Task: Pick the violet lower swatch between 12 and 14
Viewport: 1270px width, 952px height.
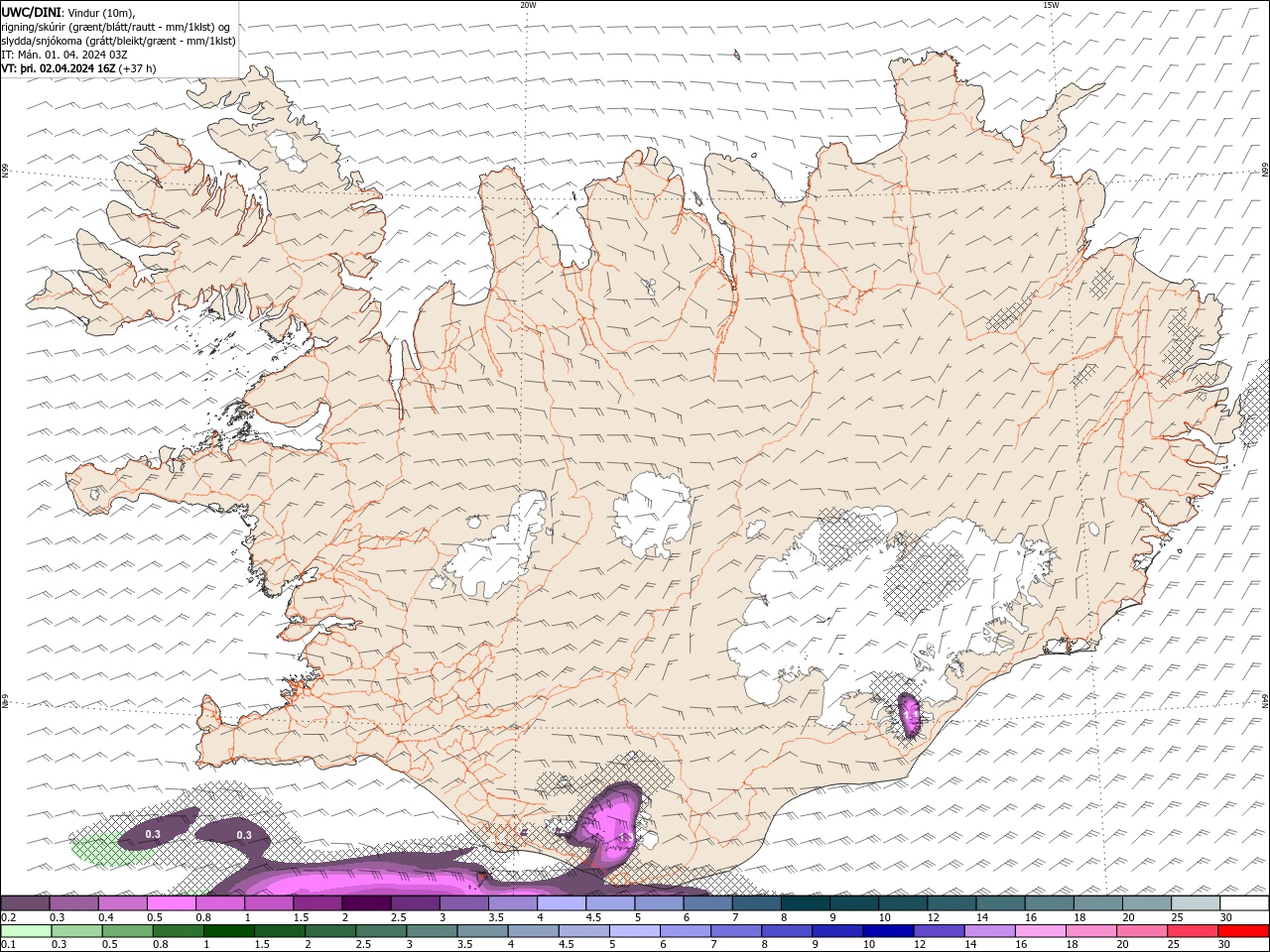Action: pyautogui.click(x=939, y=931)
